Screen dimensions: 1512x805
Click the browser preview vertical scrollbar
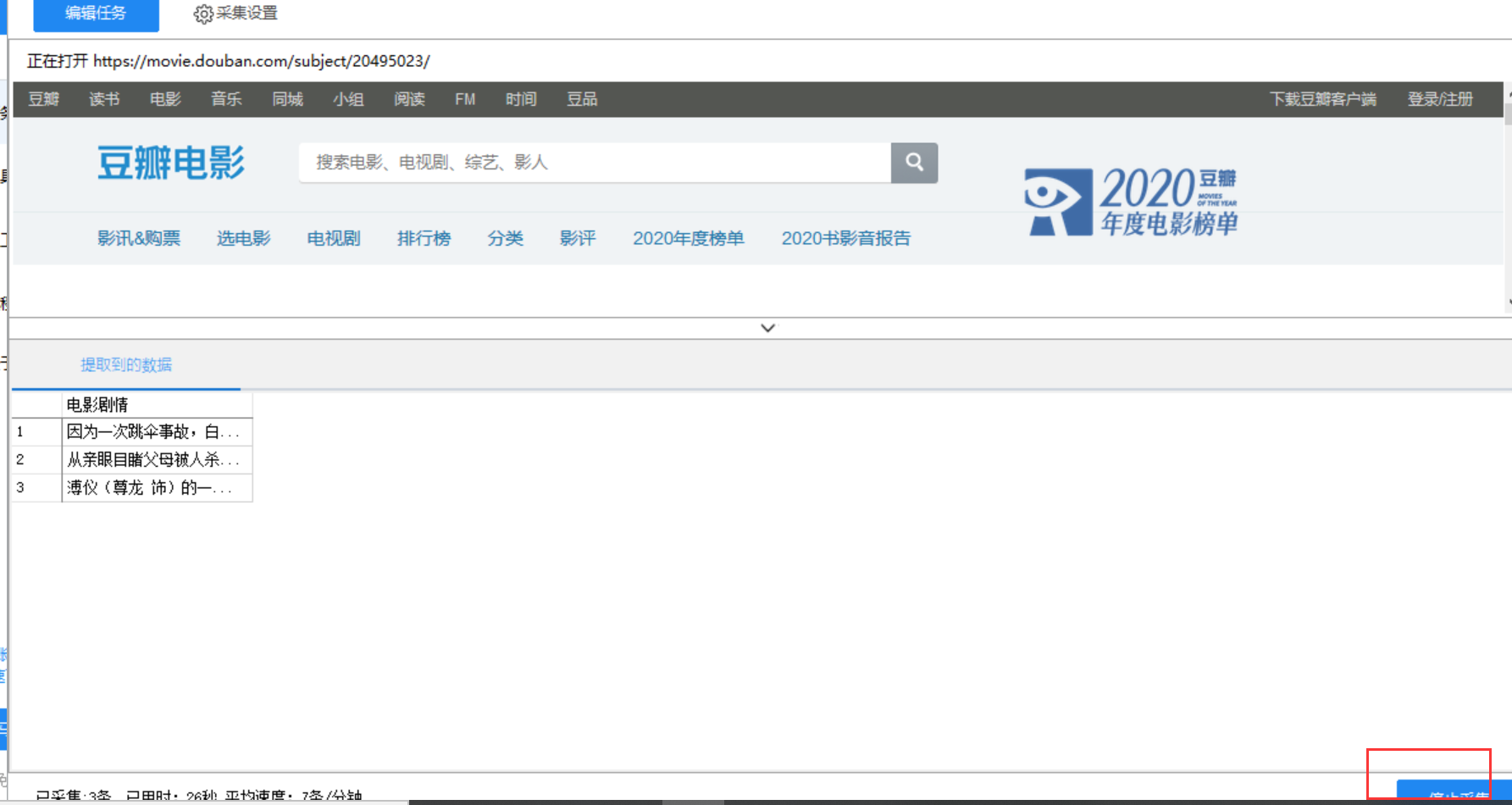[x=1508, y=199]
